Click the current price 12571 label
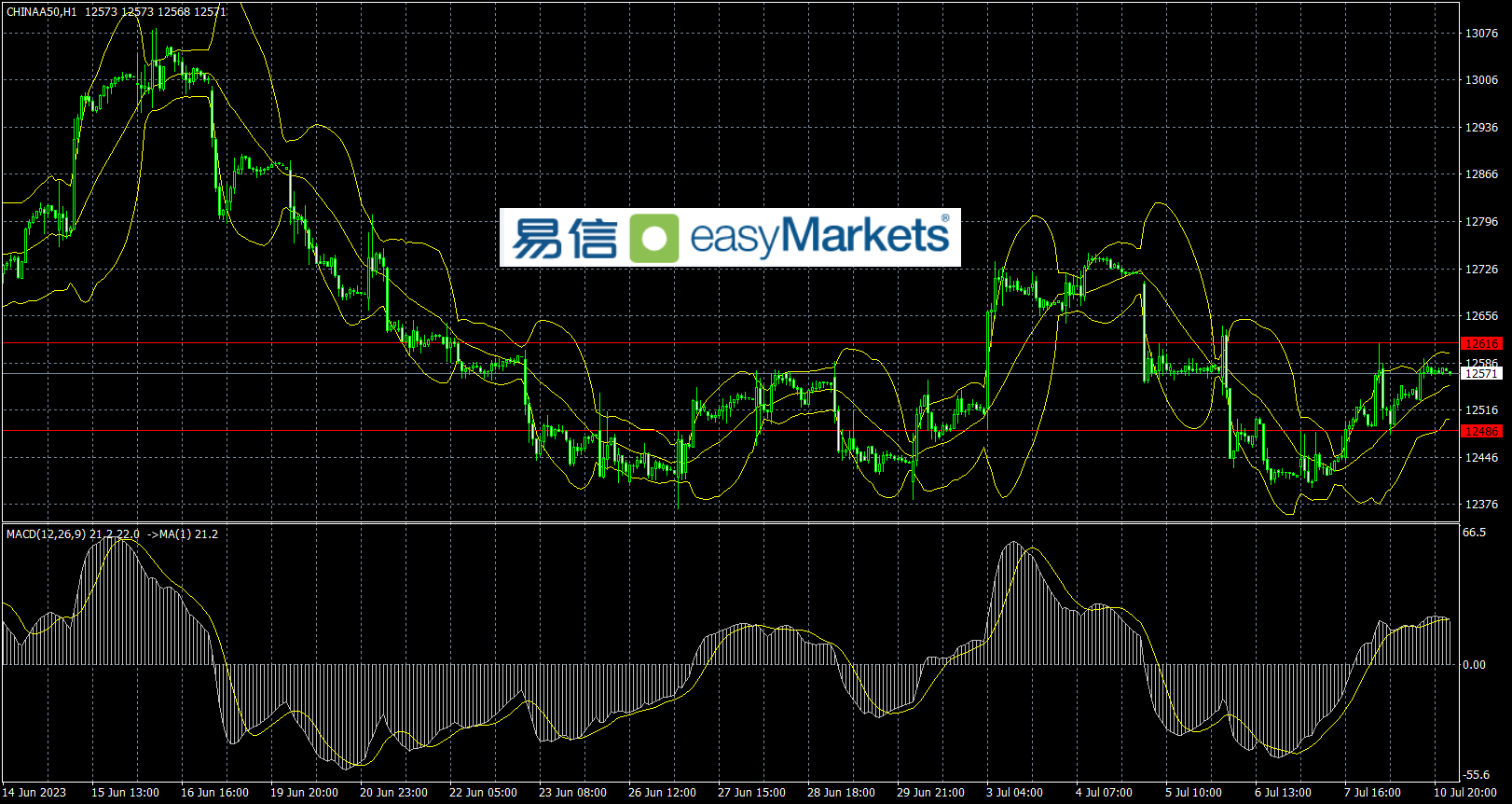 pyautogui.click(x=1481, y=374)
